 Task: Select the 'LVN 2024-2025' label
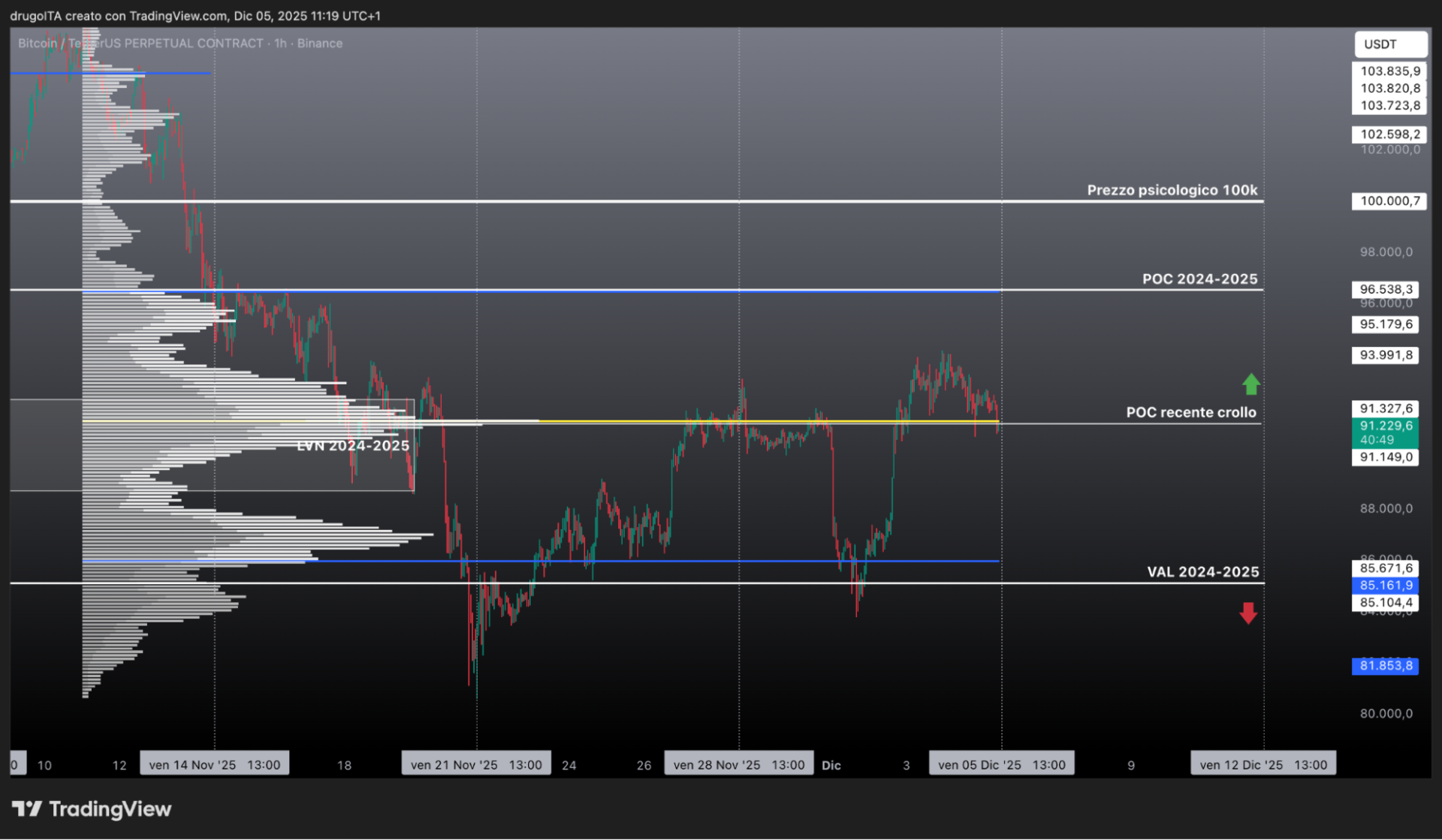click(x=353, y=446)
